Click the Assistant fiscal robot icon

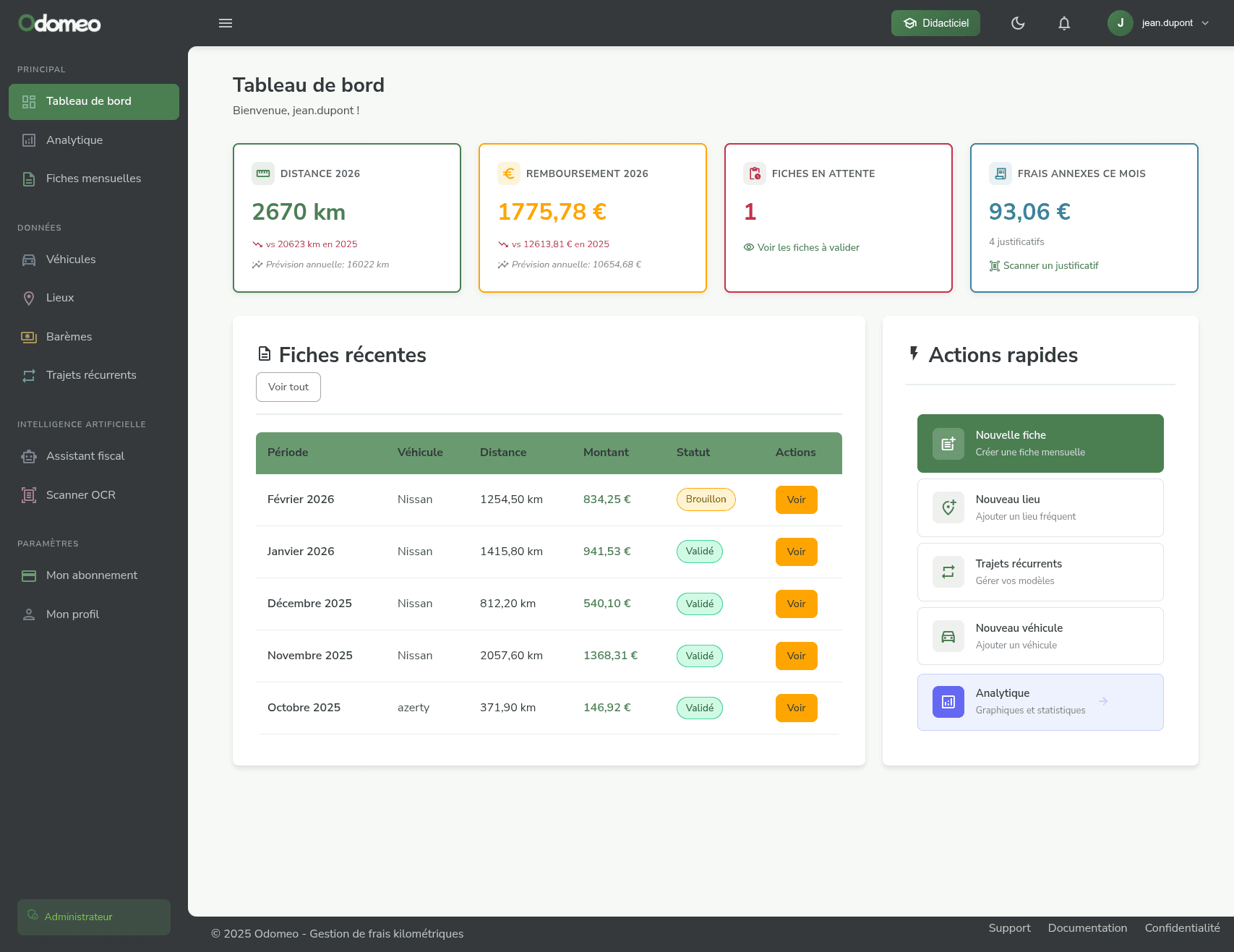tap(29, 456)
